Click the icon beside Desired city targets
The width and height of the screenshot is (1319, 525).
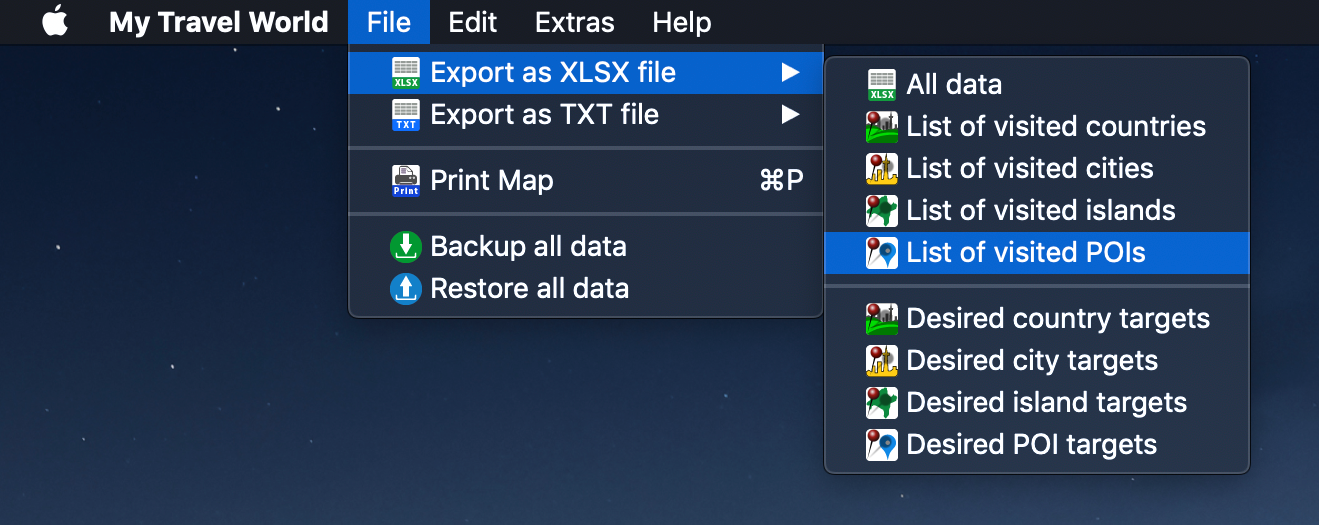pos(882,361)
